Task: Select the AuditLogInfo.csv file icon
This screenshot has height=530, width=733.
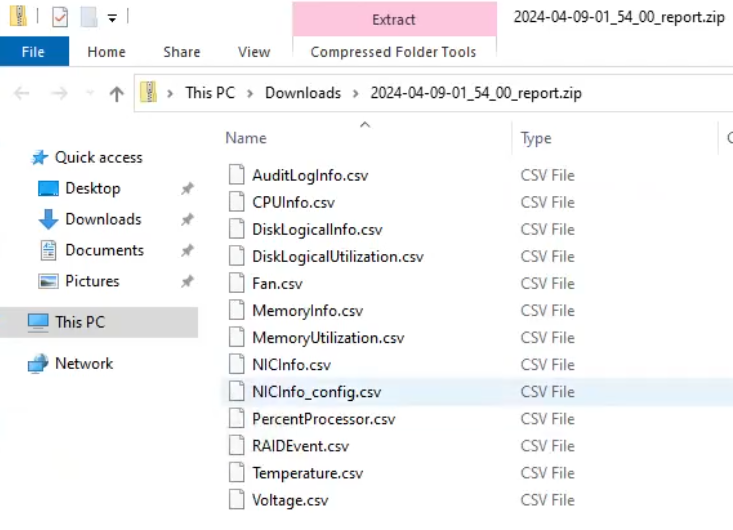Action: (236, 175)
